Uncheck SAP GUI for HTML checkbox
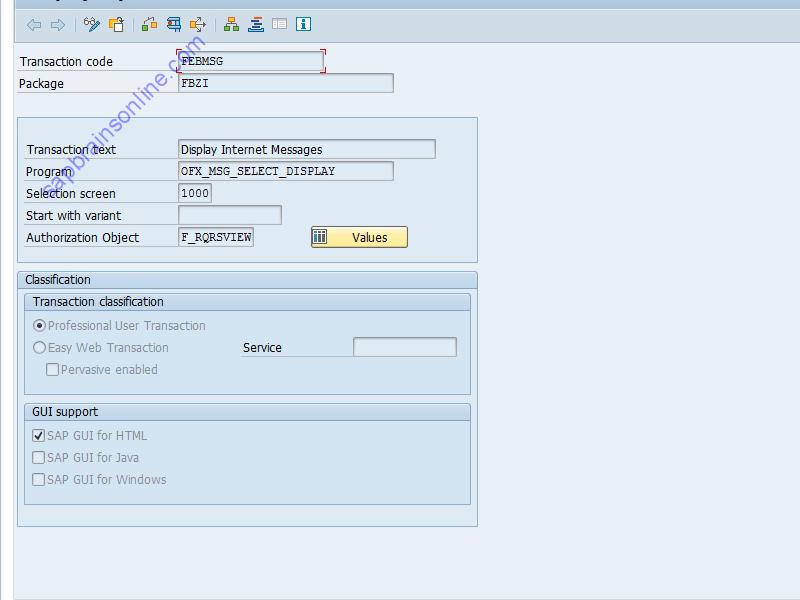800x600 pixels. pyautogui.click(x=38, y=435)
